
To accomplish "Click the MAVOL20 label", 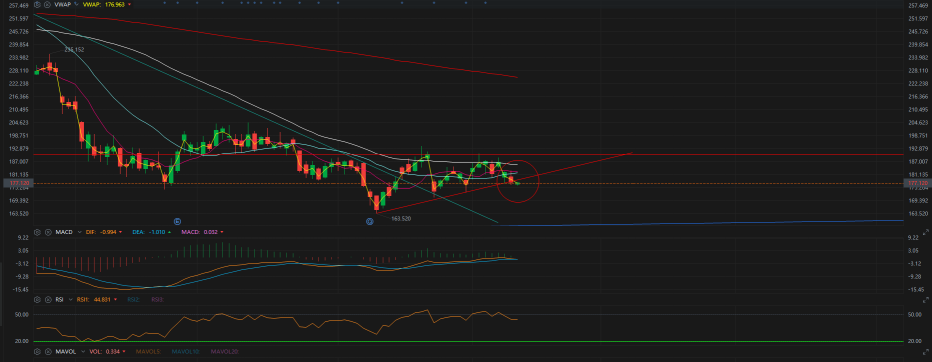I will (225, 352).
